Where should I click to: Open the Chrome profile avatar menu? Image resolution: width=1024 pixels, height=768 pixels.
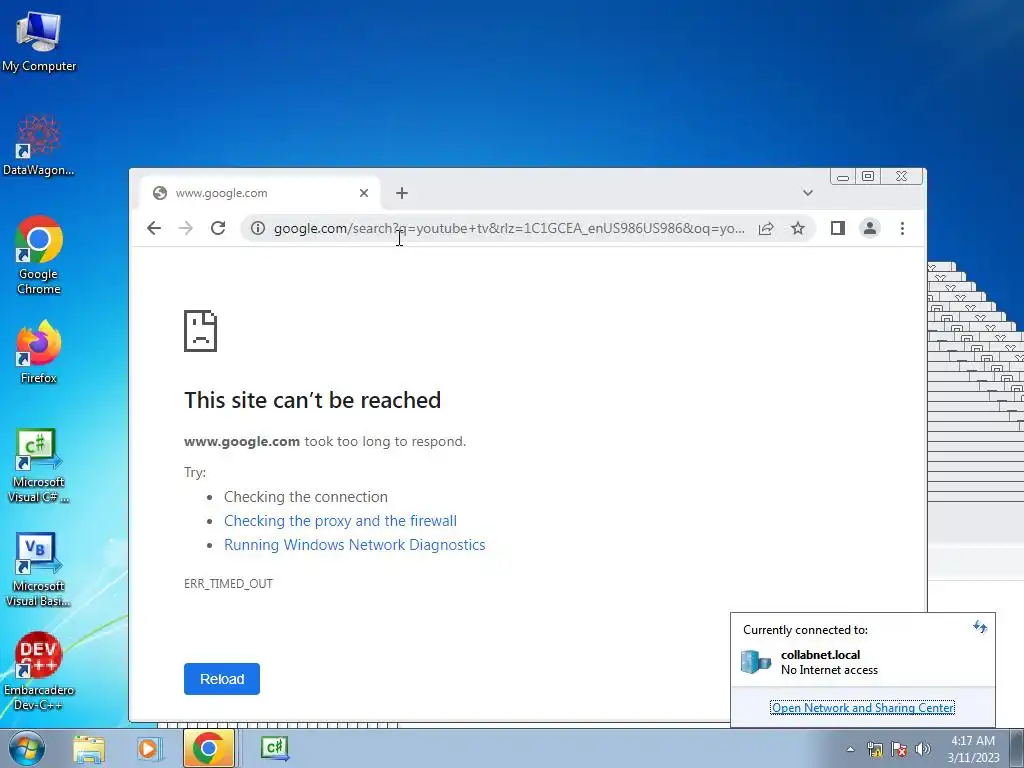point(870,228)
